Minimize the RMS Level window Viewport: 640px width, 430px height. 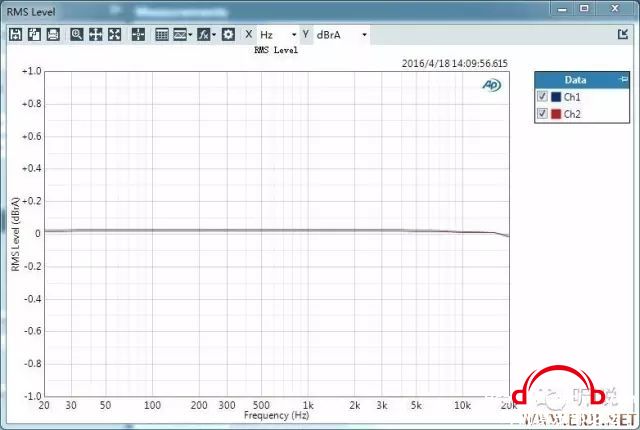click(562, 9)
